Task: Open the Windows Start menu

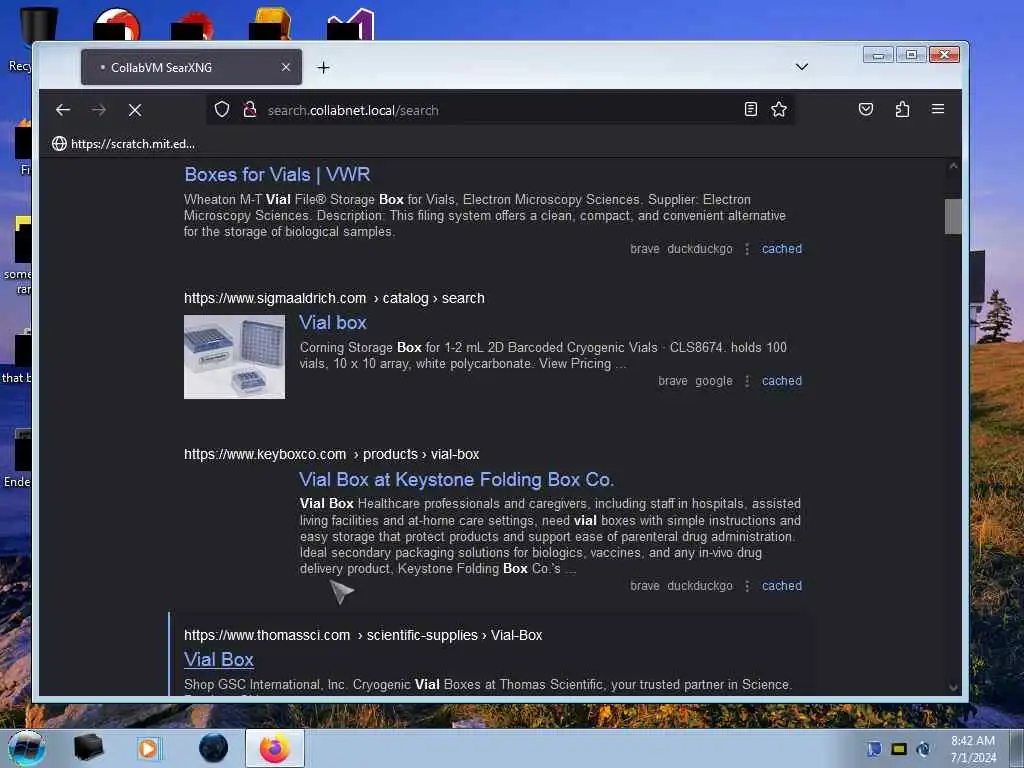Action: 27,748
